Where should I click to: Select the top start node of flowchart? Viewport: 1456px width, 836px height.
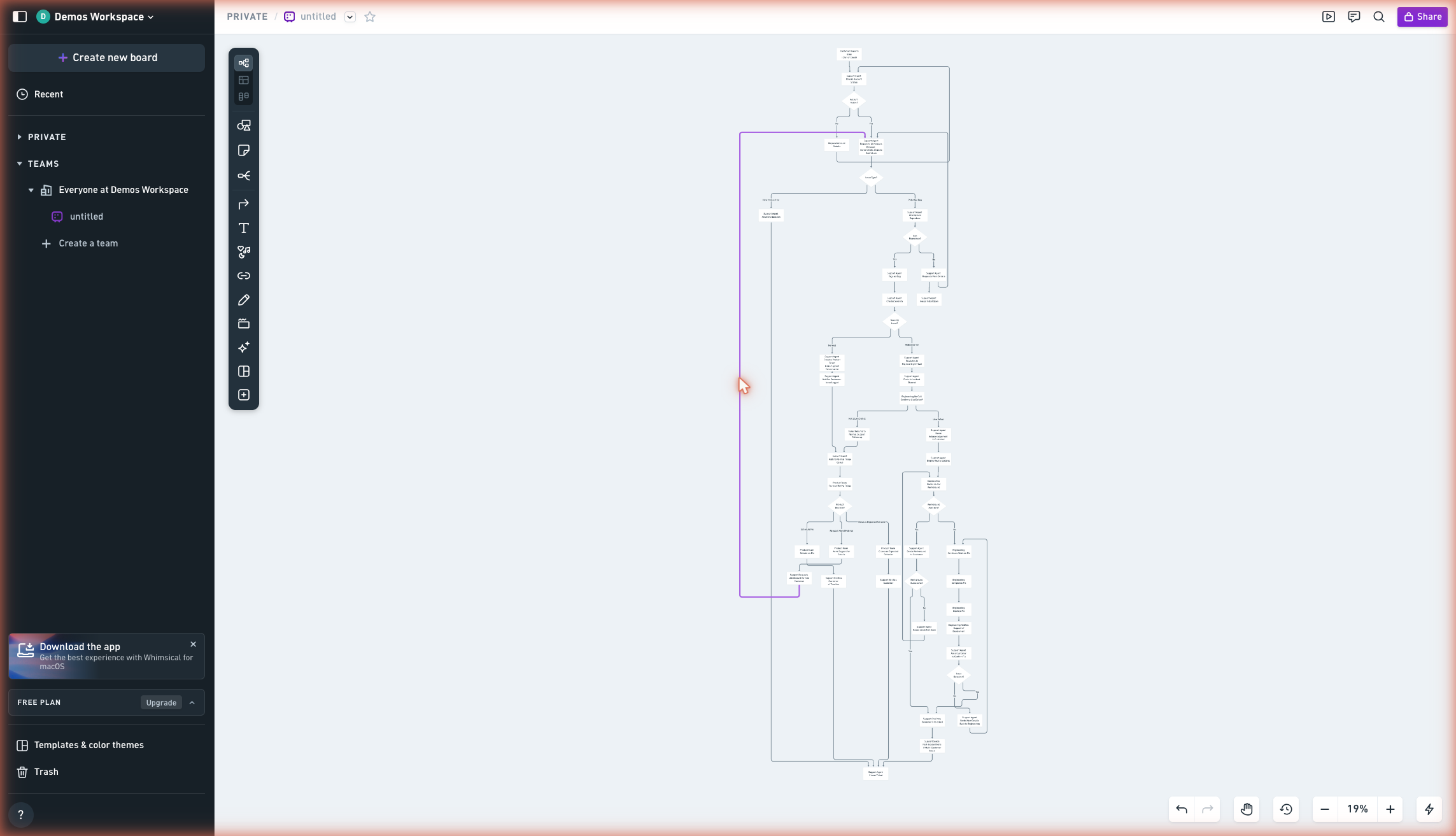(x=849, y=54)
